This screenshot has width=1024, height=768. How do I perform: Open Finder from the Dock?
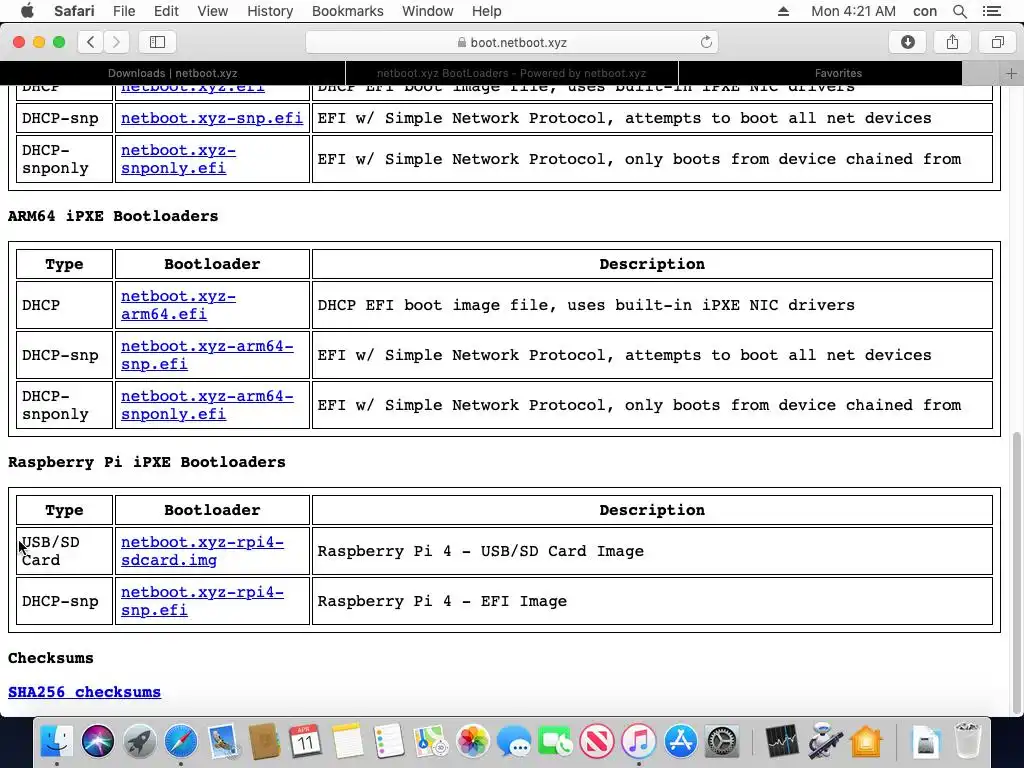(57, 741)
